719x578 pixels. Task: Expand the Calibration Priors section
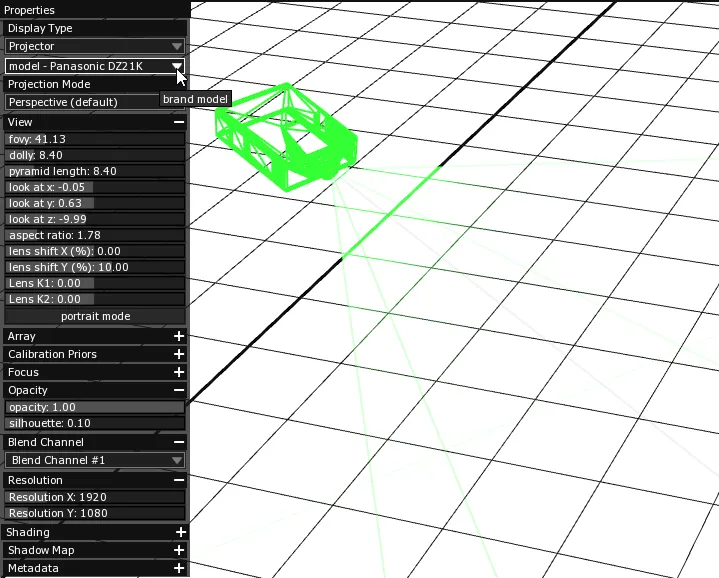click(179, 354)
